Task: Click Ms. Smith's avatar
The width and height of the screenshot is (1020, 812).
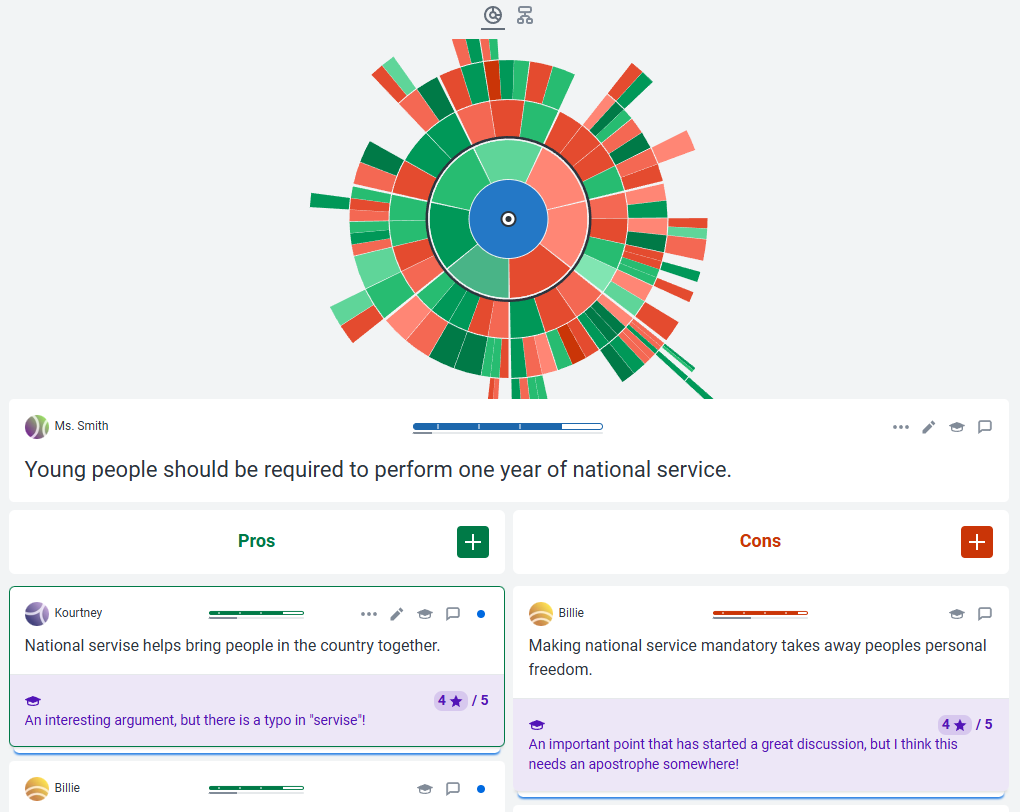Action: pyautogui.click(x=37, y=427)
